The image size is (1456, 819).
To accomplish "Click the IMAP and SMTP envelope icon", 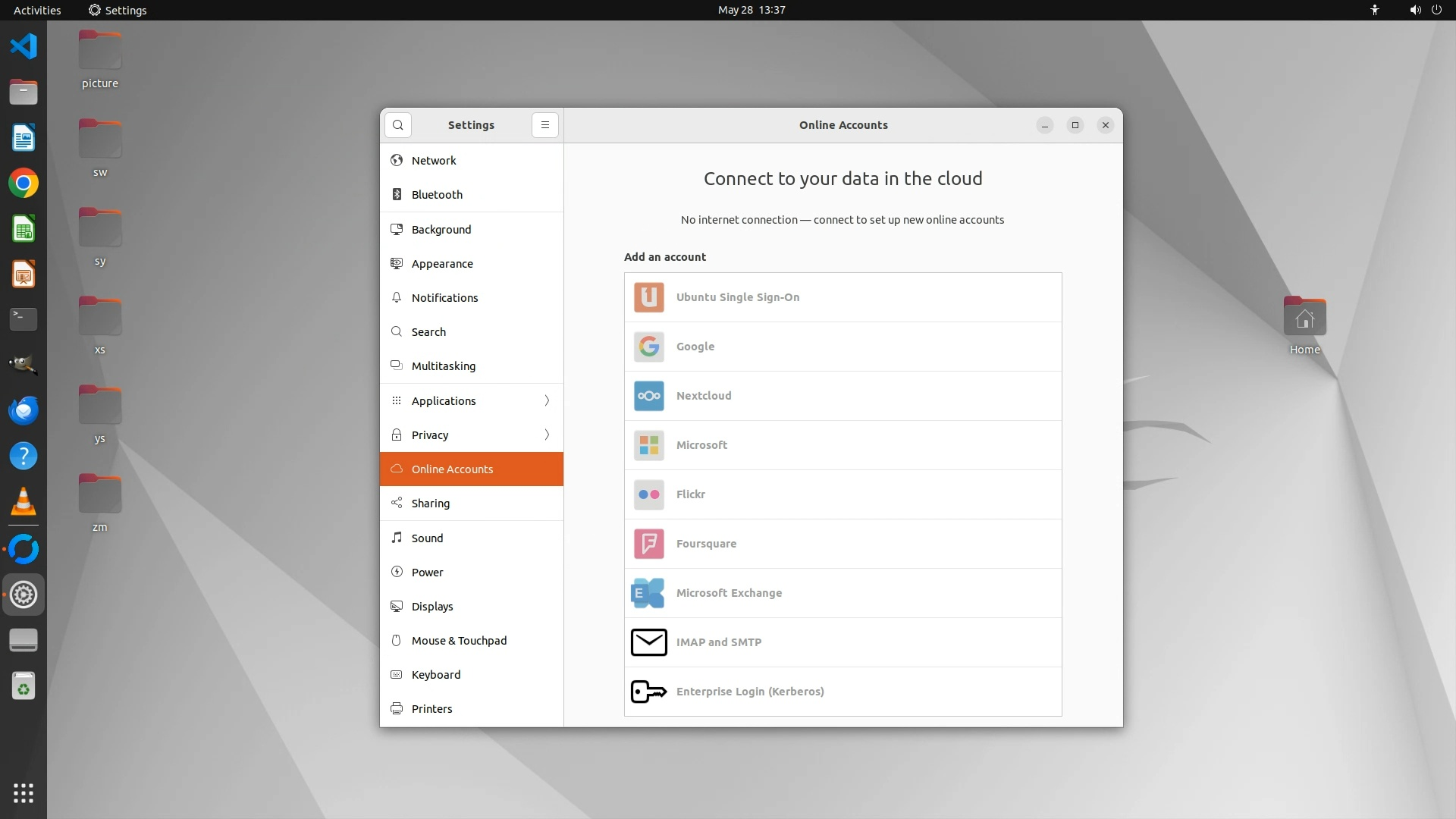I will [x=648, y=642].
